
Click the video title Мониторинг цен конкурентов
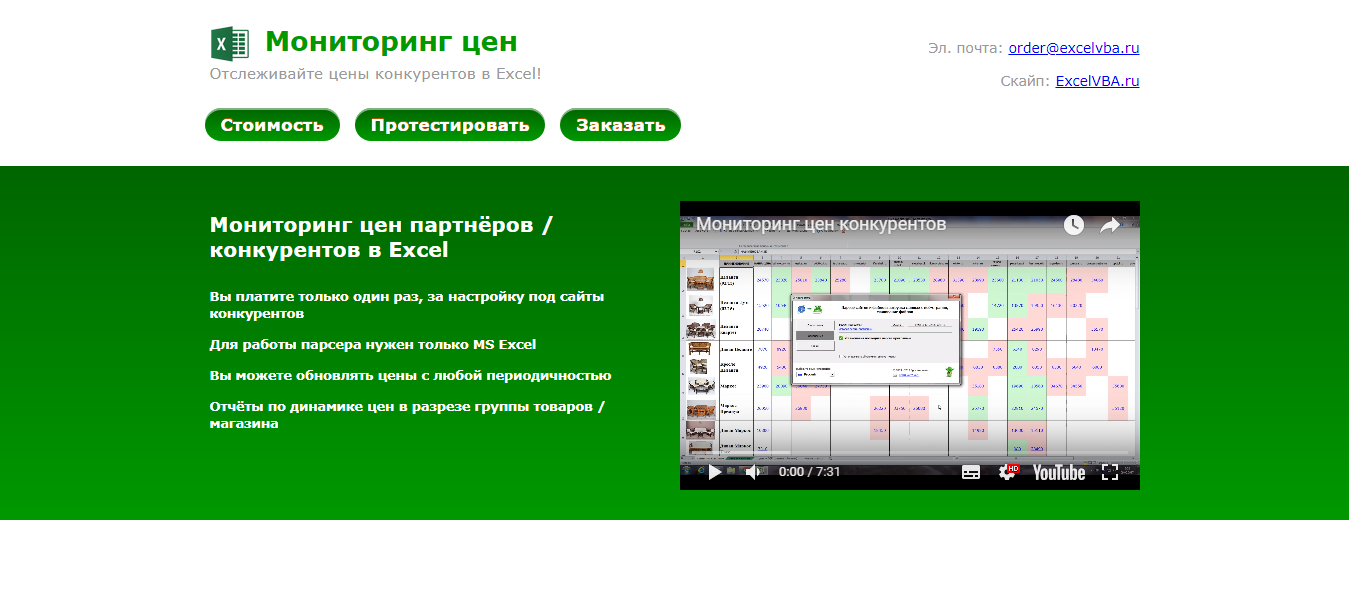tap(821, 225)
